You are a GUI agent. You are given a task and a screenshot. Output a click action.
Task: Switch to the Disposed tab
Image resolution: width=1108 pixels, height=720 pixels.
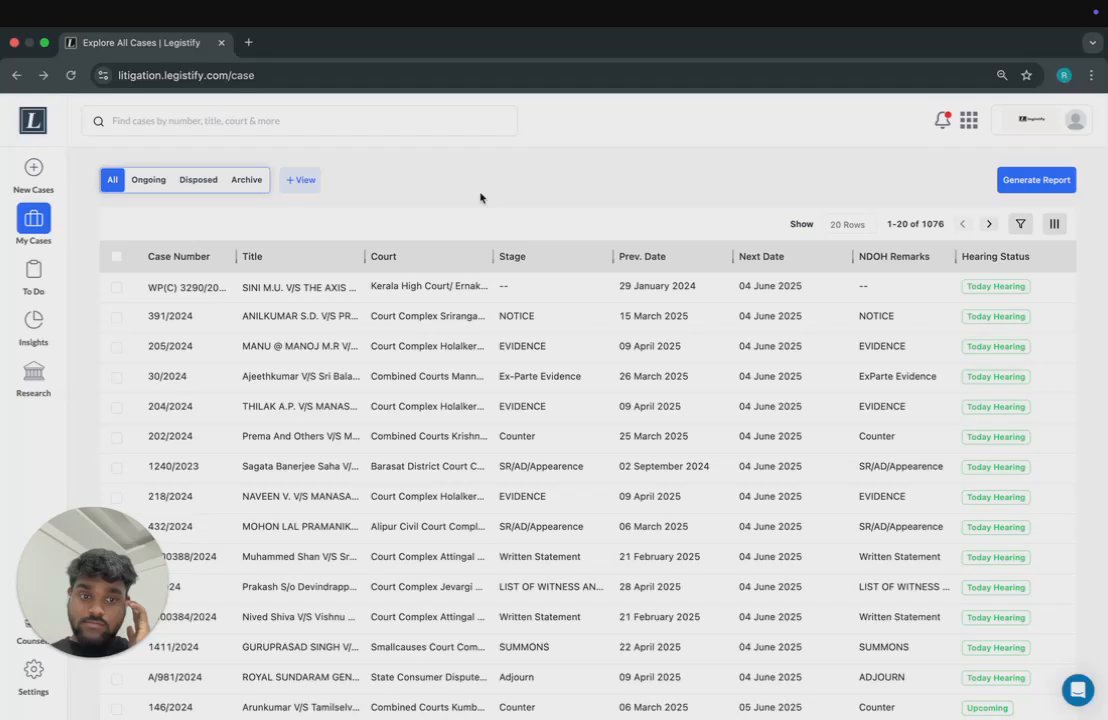coord(199,180)
